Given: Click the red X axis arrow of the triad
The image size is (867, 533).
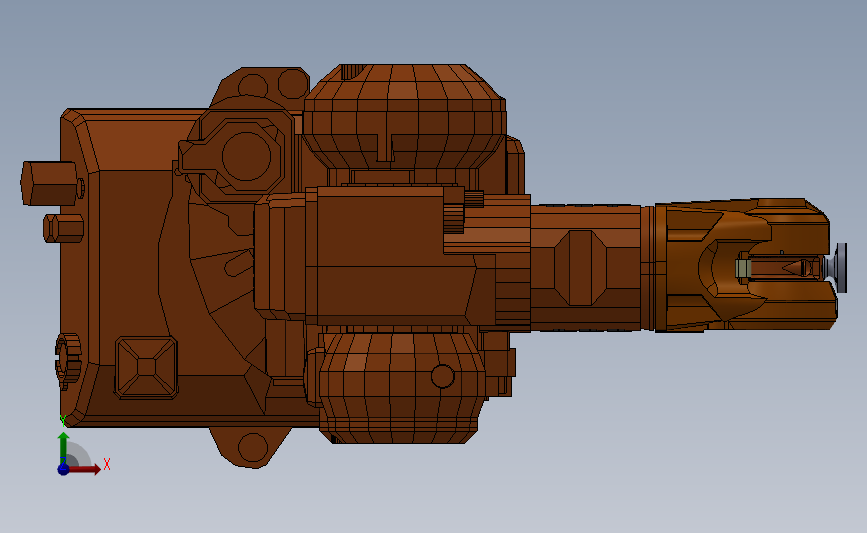Looking at the screenshot, I should pos(86,469).
